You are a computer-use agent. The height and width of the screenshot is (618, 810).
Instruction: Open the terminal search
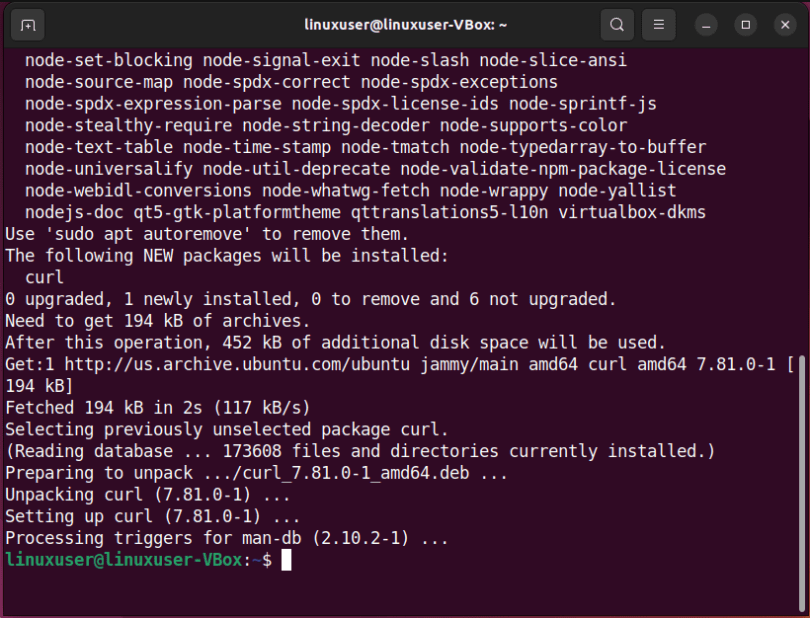pos(617,24)
